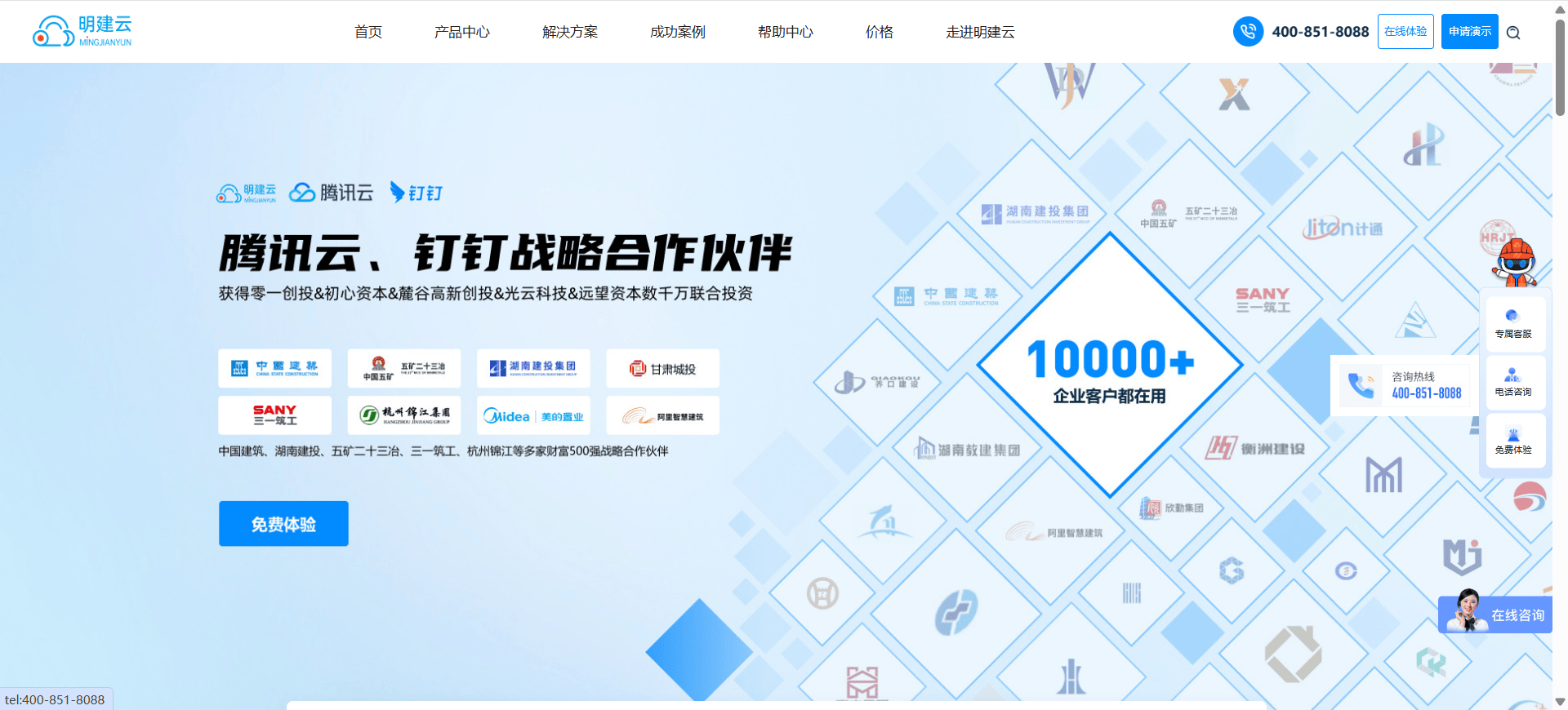
Task: Click the 腾讯云、钉钉战略合作伙伴 headline
Action: coord(505,252)
